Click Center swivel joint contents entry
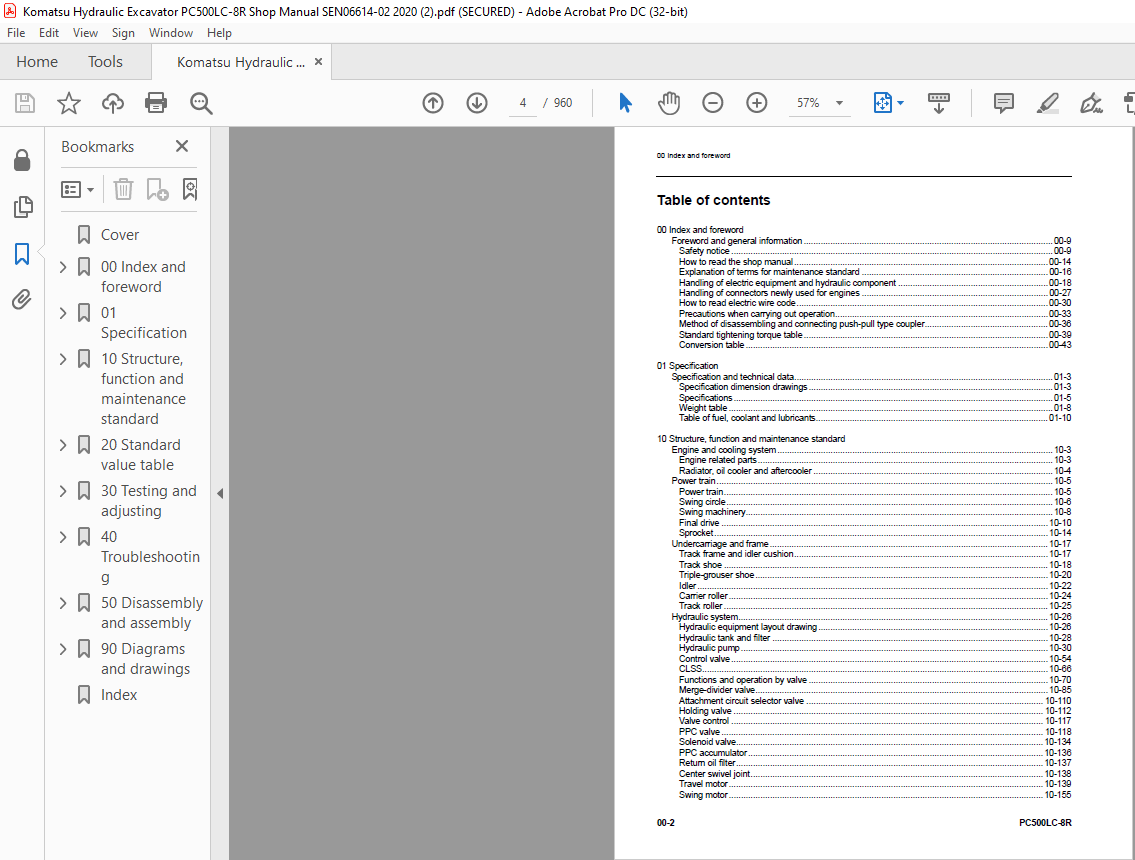 point(874,774)
